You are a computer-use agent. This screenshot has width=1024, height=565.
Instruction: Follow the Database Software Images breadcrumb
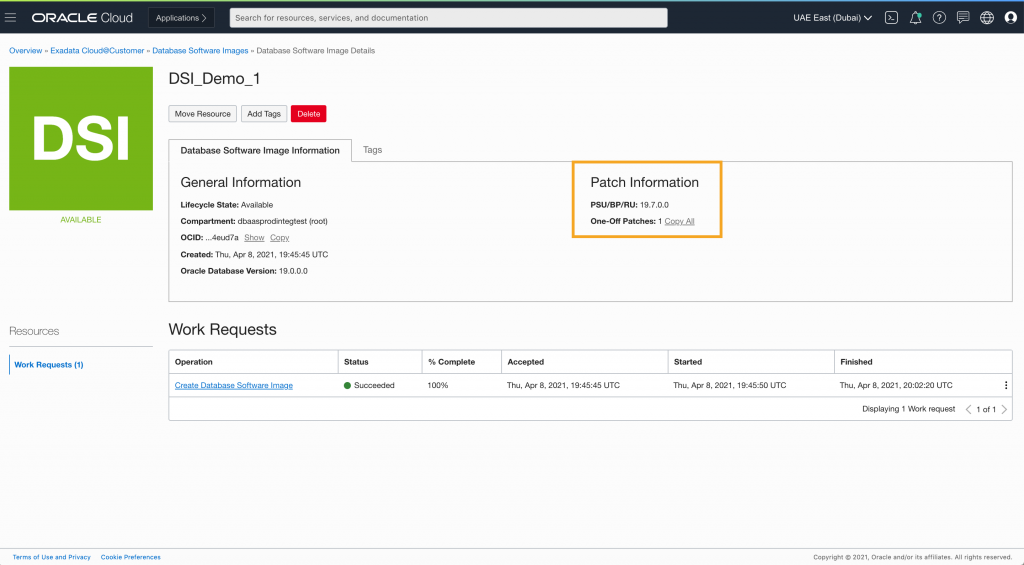pos(200,50)
